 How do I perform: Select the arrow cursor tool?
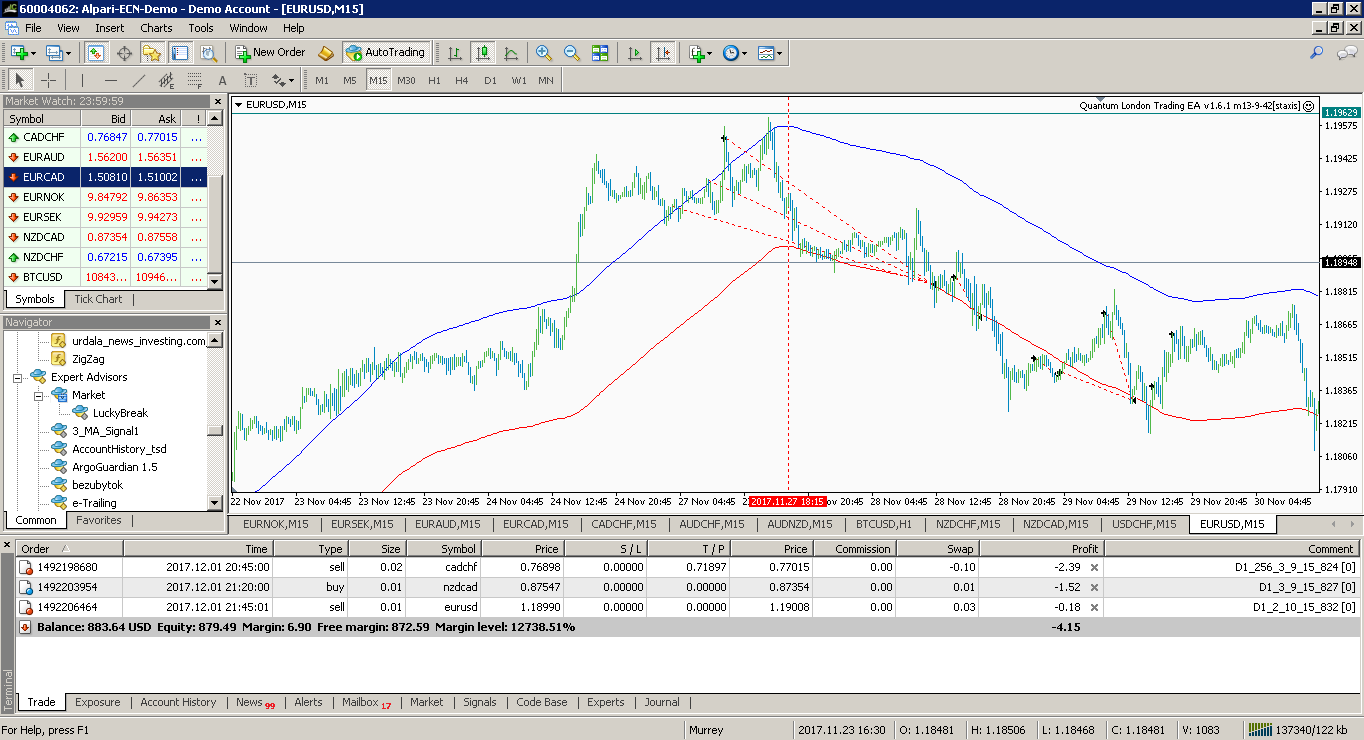[20, 80]
